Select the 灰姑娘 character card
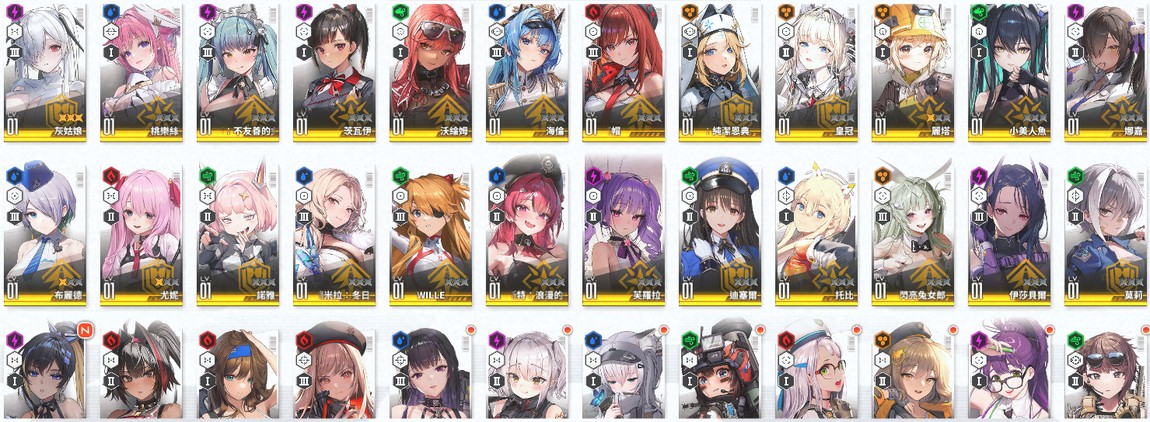 pyautogui.click(x=45, y=72)
